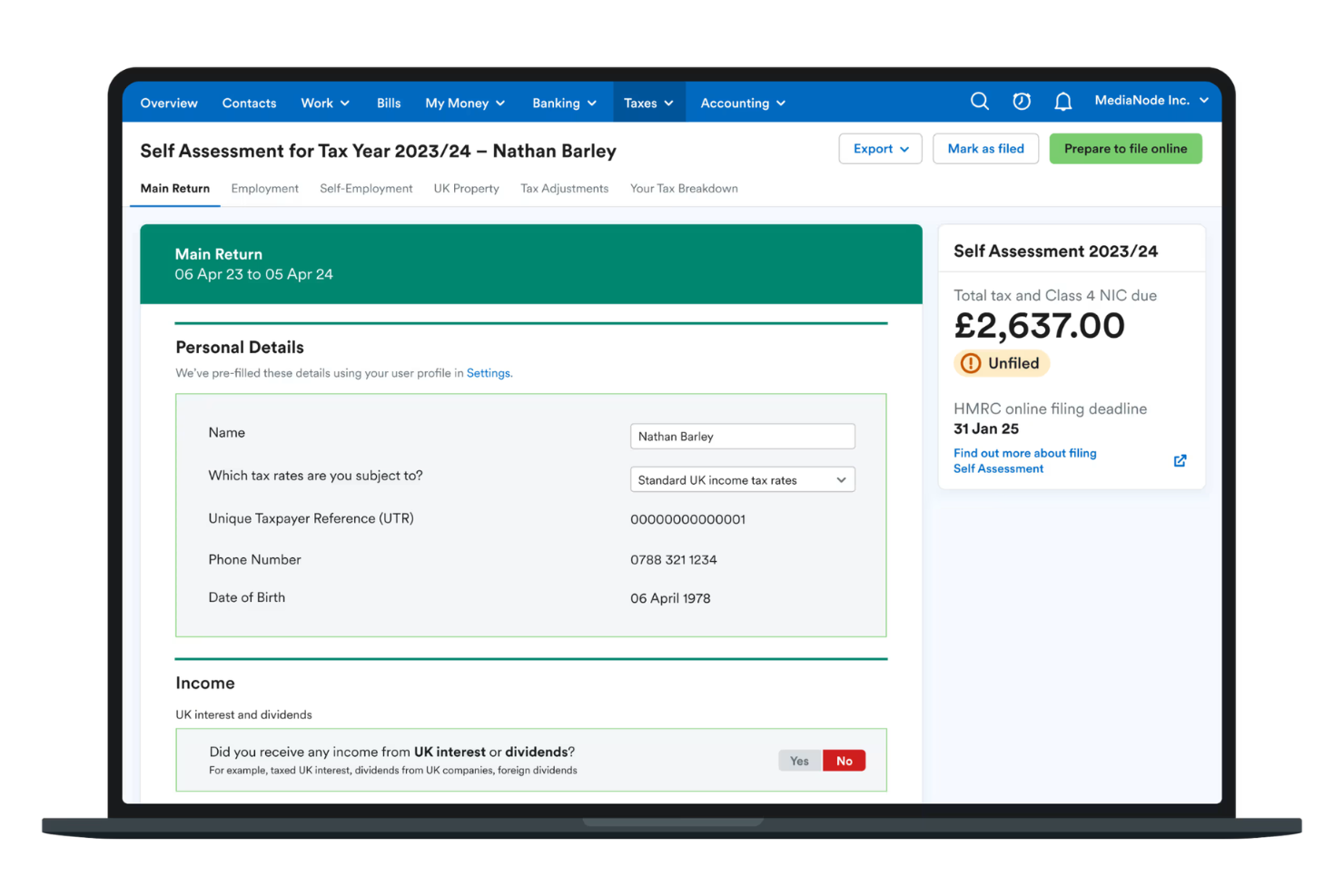1344x896 pixels.
Task: Click the 31 Jan 25 deadline date
Action: [986, 428]
